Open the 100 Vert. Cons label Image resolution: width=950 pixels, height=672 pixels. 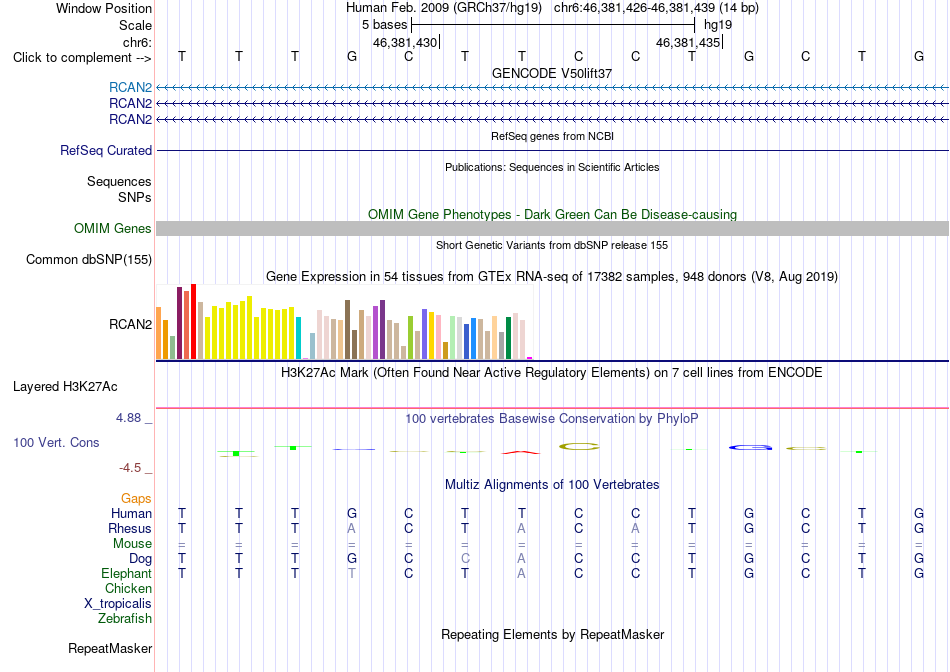pos(56,442)
